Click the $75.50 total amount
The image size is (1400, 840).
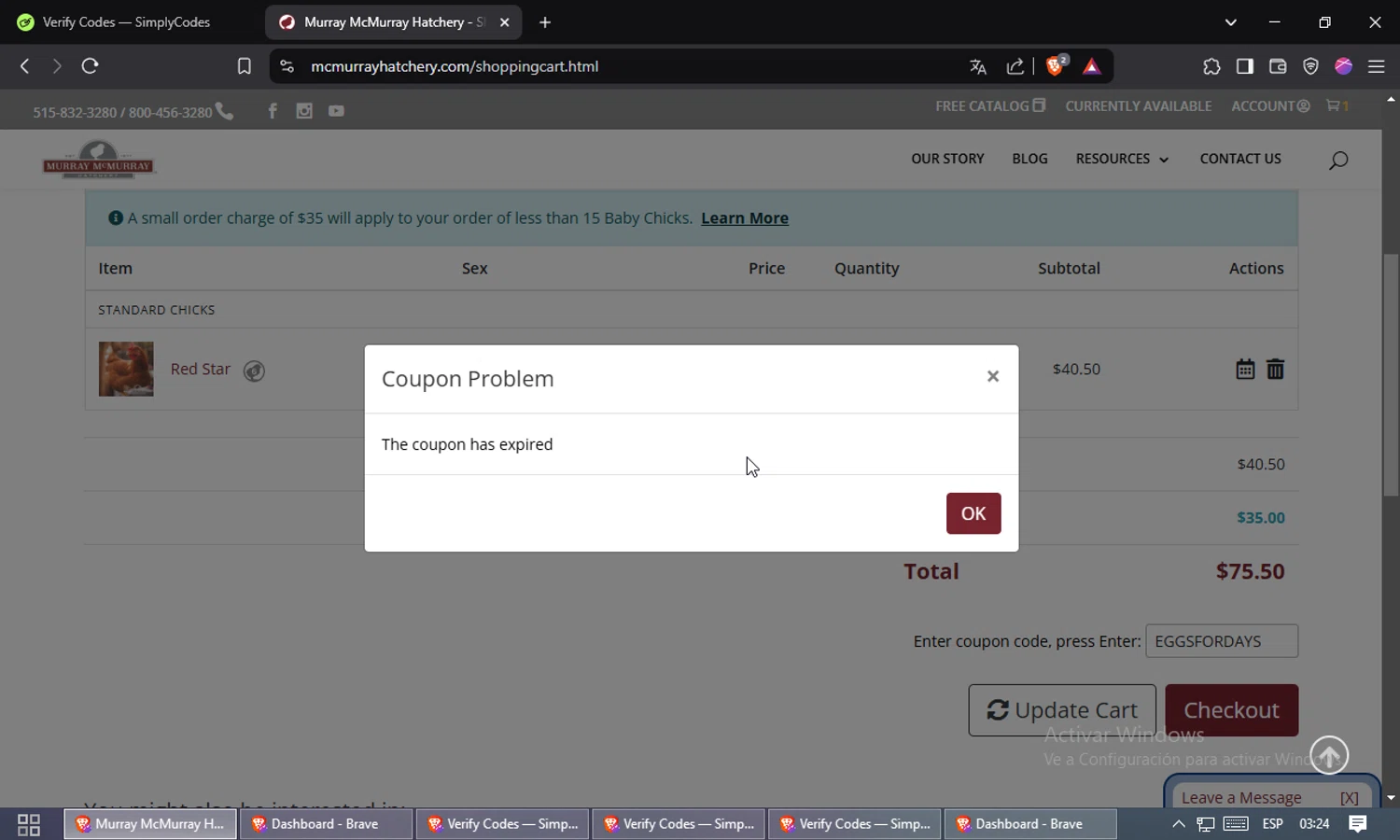(1250, 571)
